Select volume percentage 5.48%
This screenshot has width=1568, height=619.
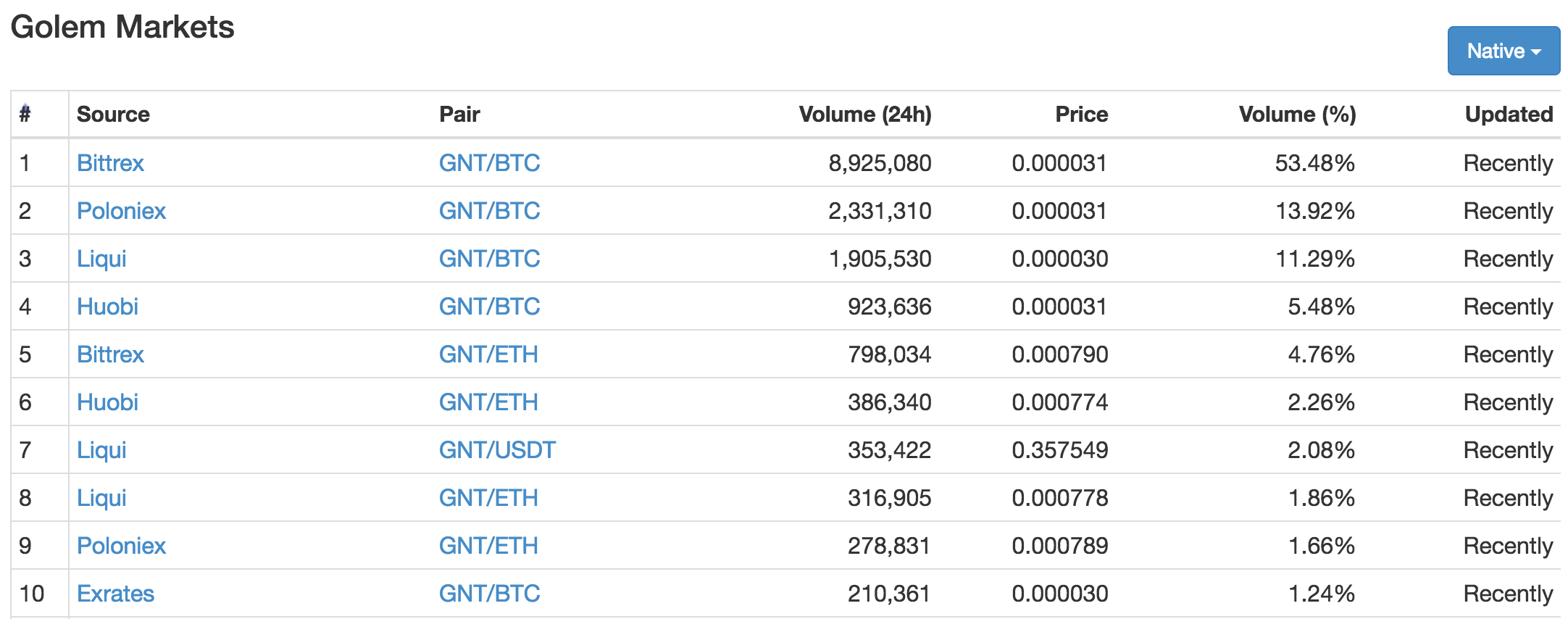(x=1322, y=307)
